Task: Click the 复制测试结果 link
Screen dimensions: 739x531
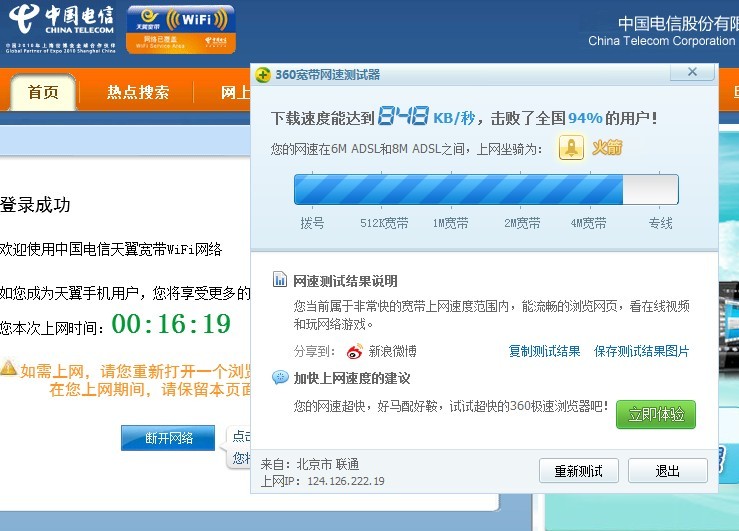Action: pyautogui.click(x=544, y=351)
